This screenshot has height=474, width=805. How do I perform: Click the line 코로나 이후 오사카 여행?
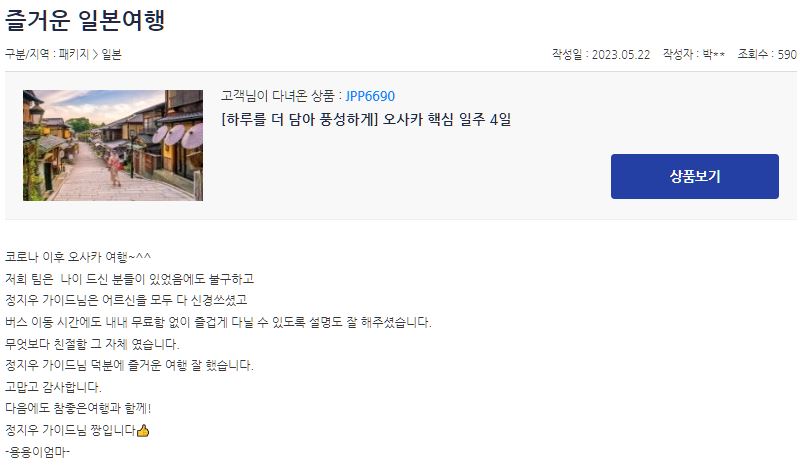[78, 257]
